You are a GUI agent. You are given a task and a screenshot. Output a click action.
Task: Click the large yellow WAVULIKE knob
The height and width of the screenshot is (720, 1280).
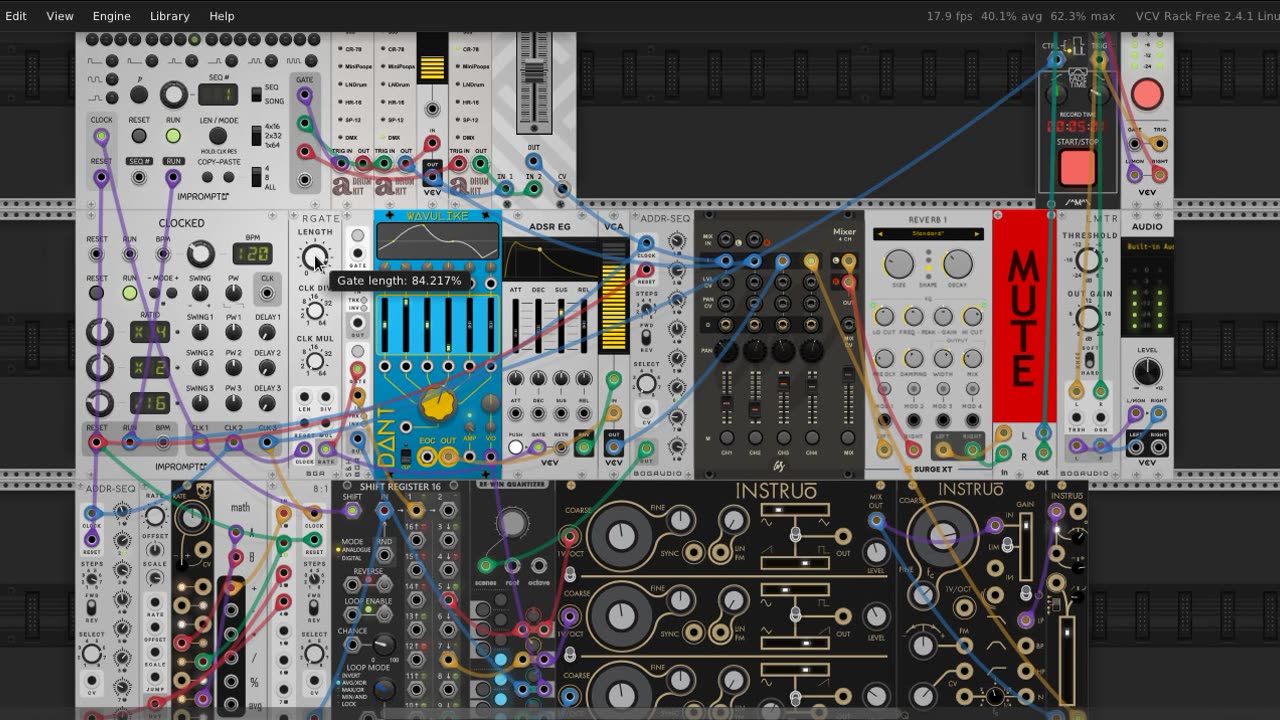[x=437, y=404]
